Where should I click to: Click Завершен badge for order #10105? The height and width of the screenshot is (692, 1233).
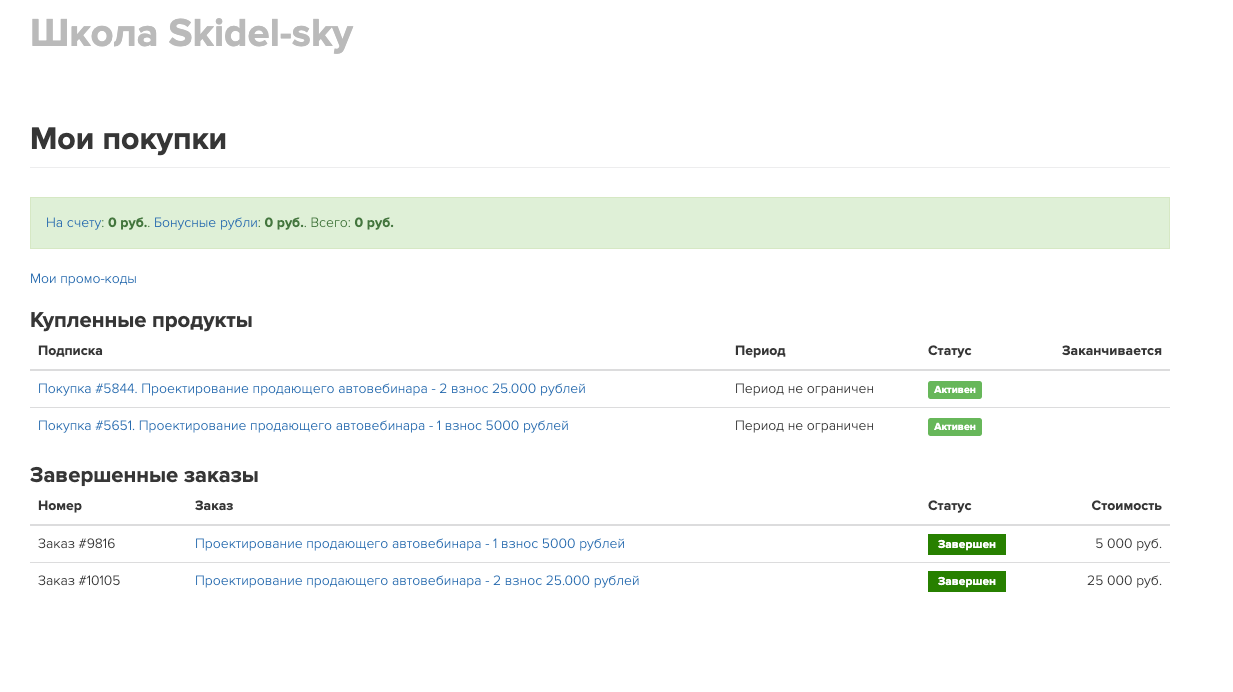coord(967,581)
